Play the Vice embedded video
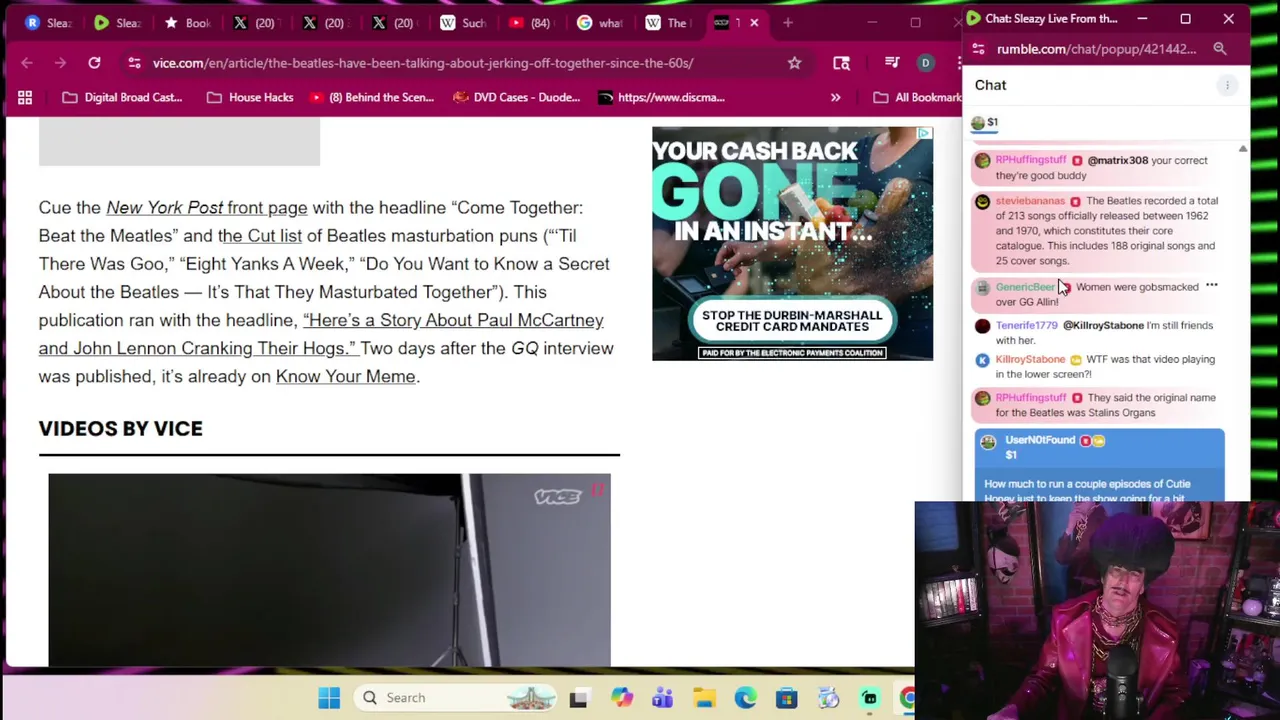This screenshot has height=720, width=1280. 329,570
